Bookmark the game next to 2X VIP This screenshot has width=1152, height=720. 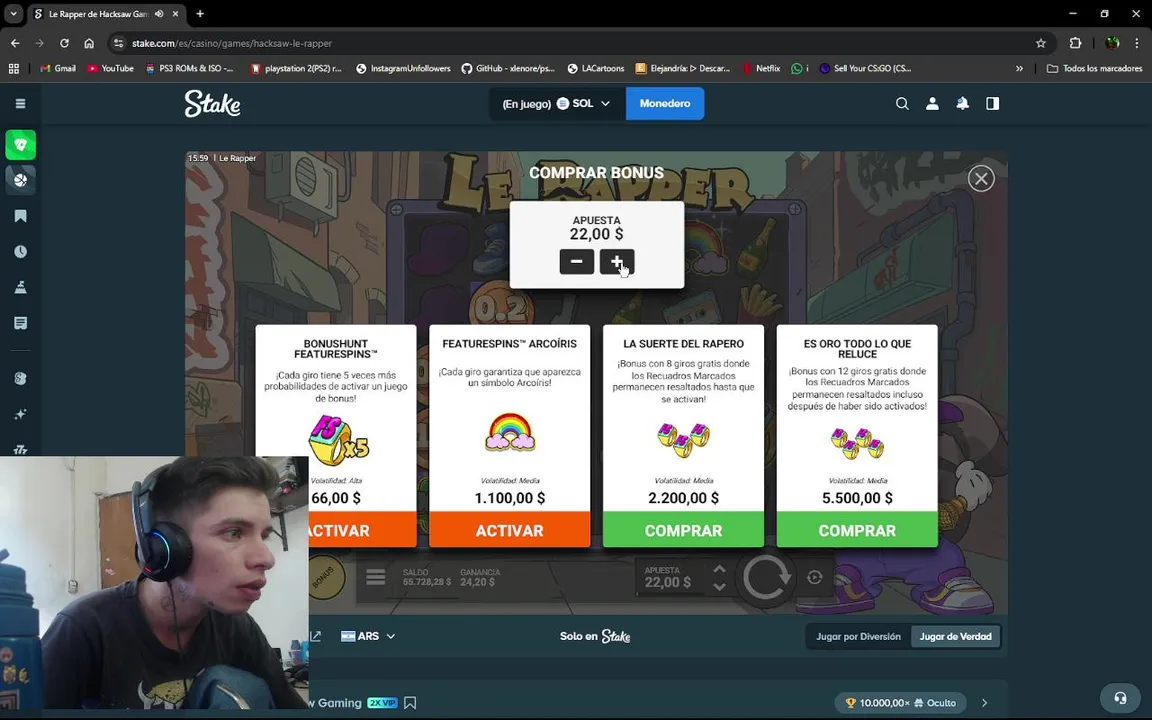click(x=410, y=703)
